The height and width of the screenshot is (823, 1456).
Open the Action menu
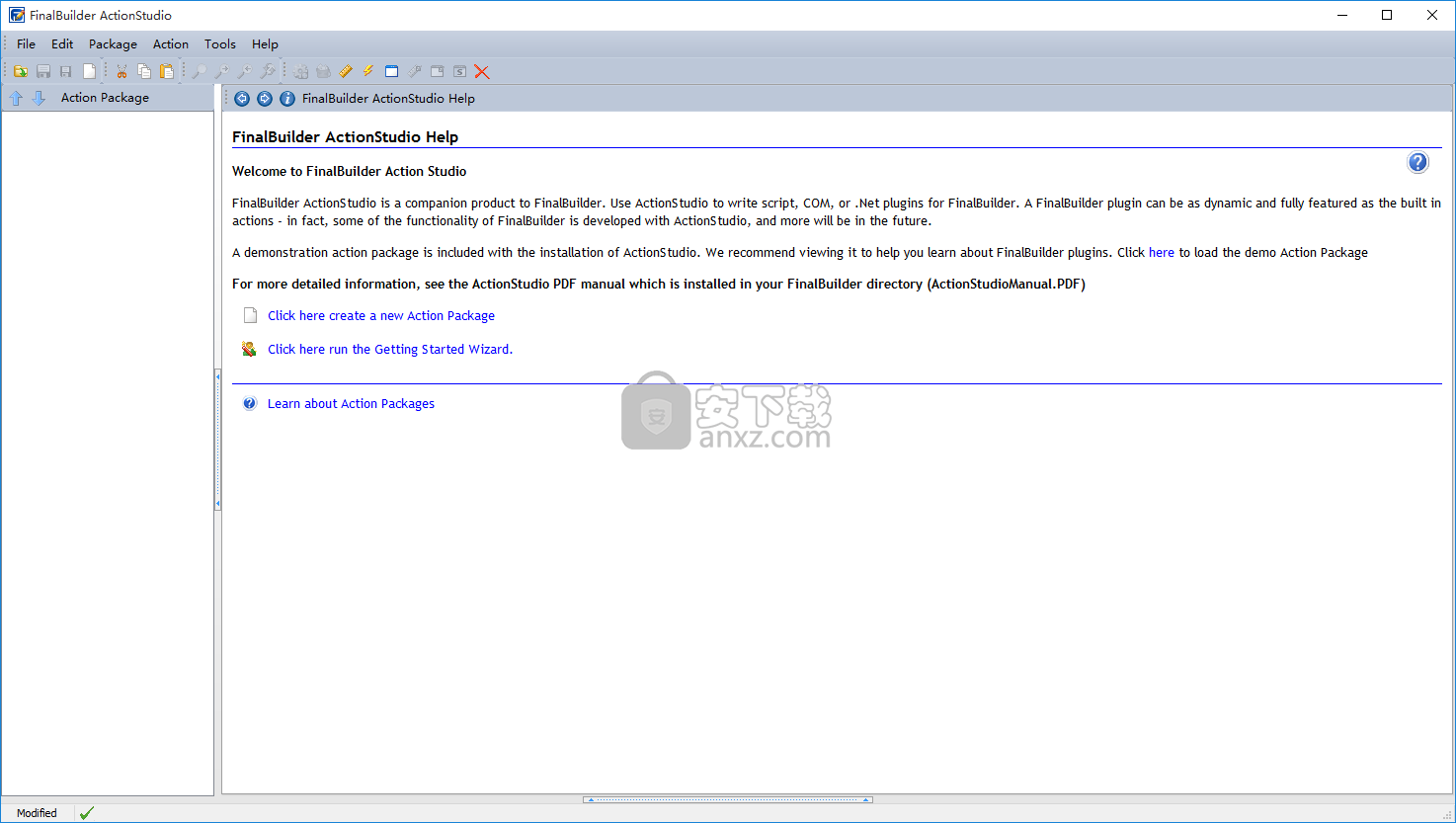coord(171,43)
